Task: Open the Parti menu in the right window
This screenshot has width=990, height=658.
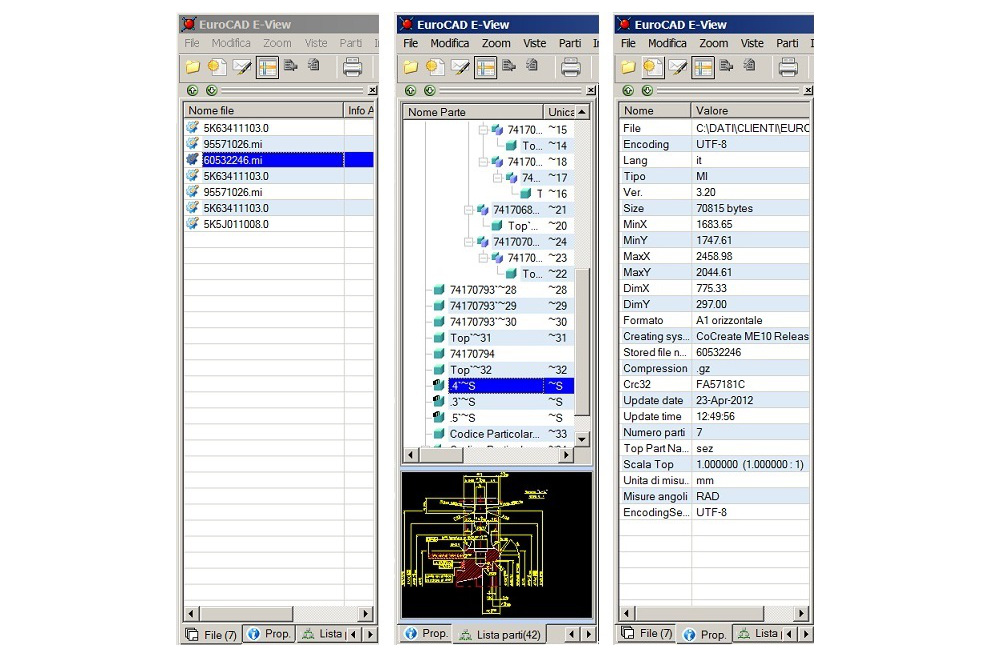Action: pos(787,43)
